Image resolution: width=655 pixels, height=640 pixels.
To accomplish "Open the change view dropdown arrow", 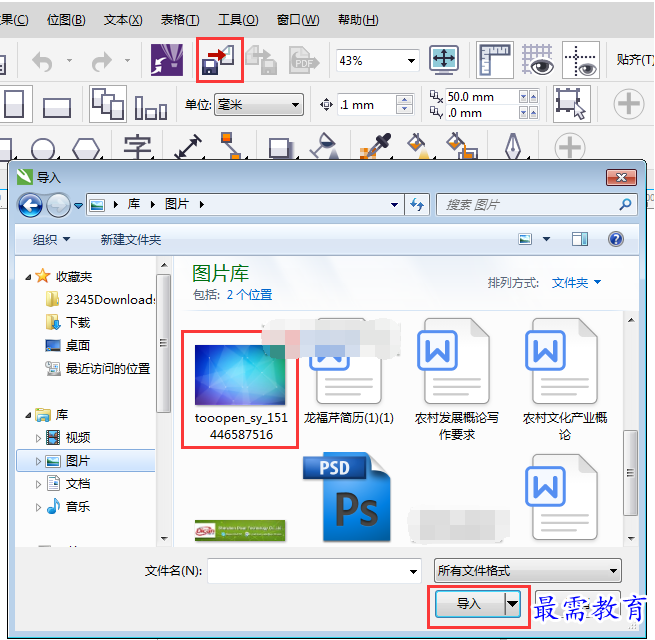I will 546,239.
